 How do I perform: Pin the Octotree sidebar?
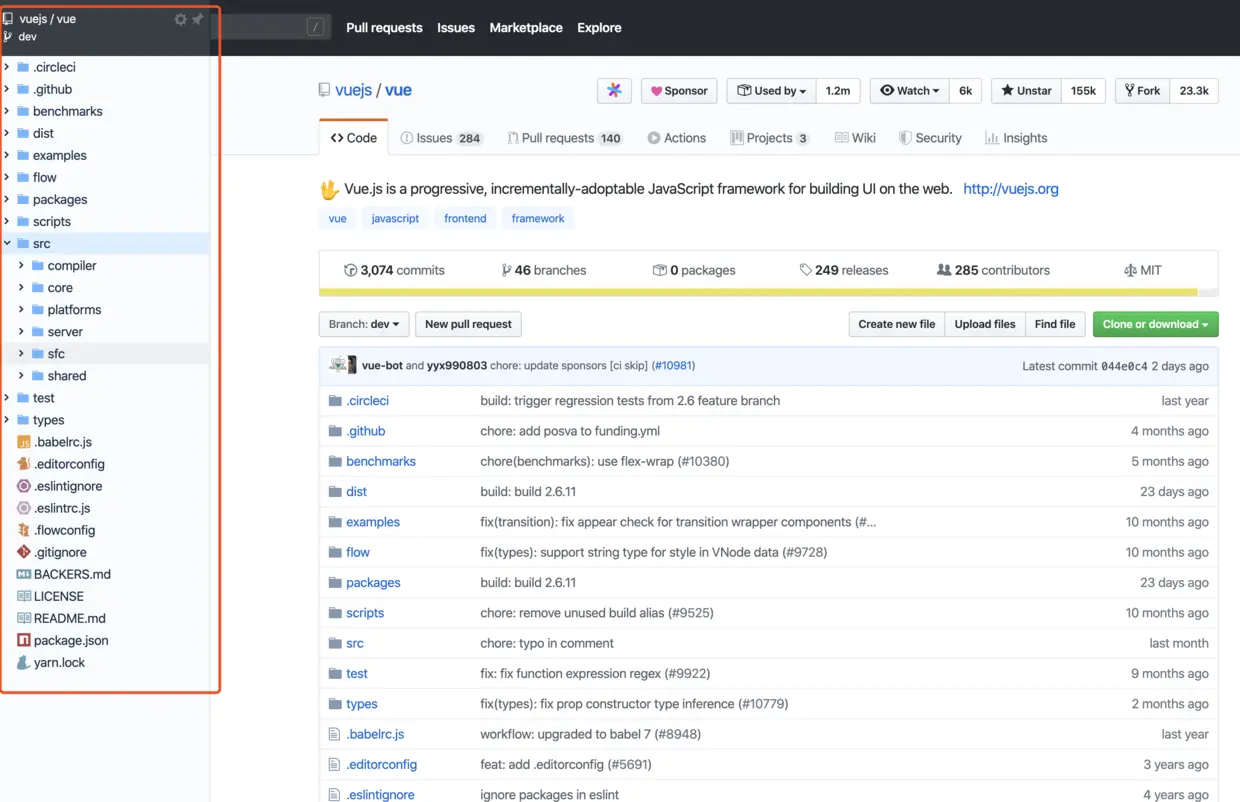pyautogui.click(x=197, y=19)
